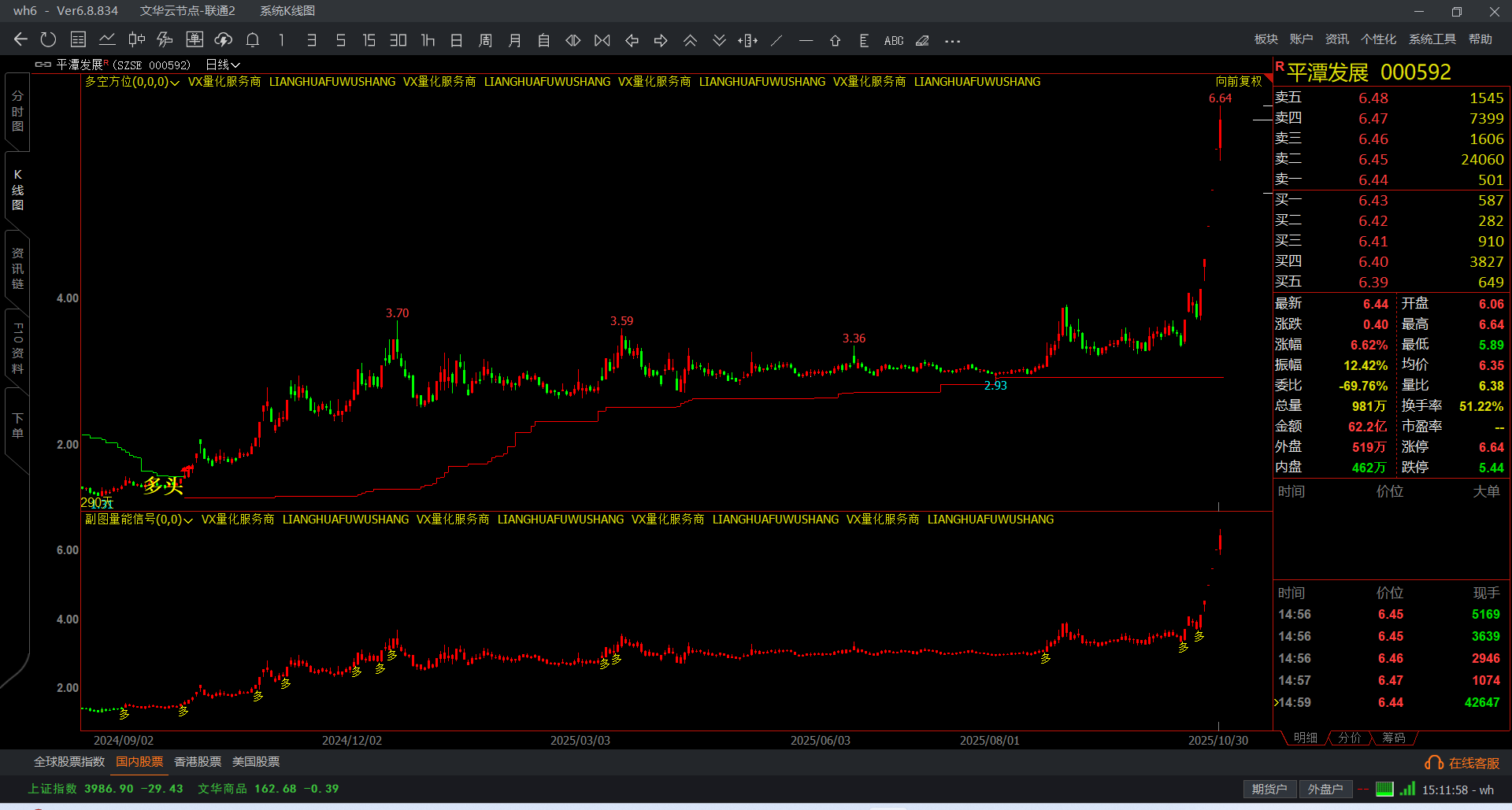
Task: Switch to the 筹码 tab
Action: pyautogui.click(x=1394, y=738)
